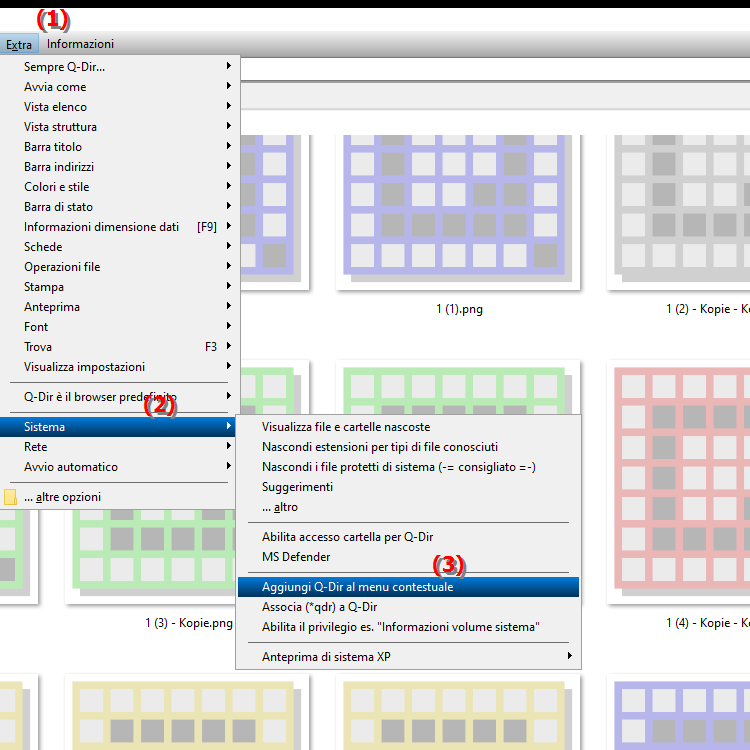Toggle Nascondi estensioni per tipi conosciuti
Viewport: 750px width, 750px height.
[x=408, y=447]
